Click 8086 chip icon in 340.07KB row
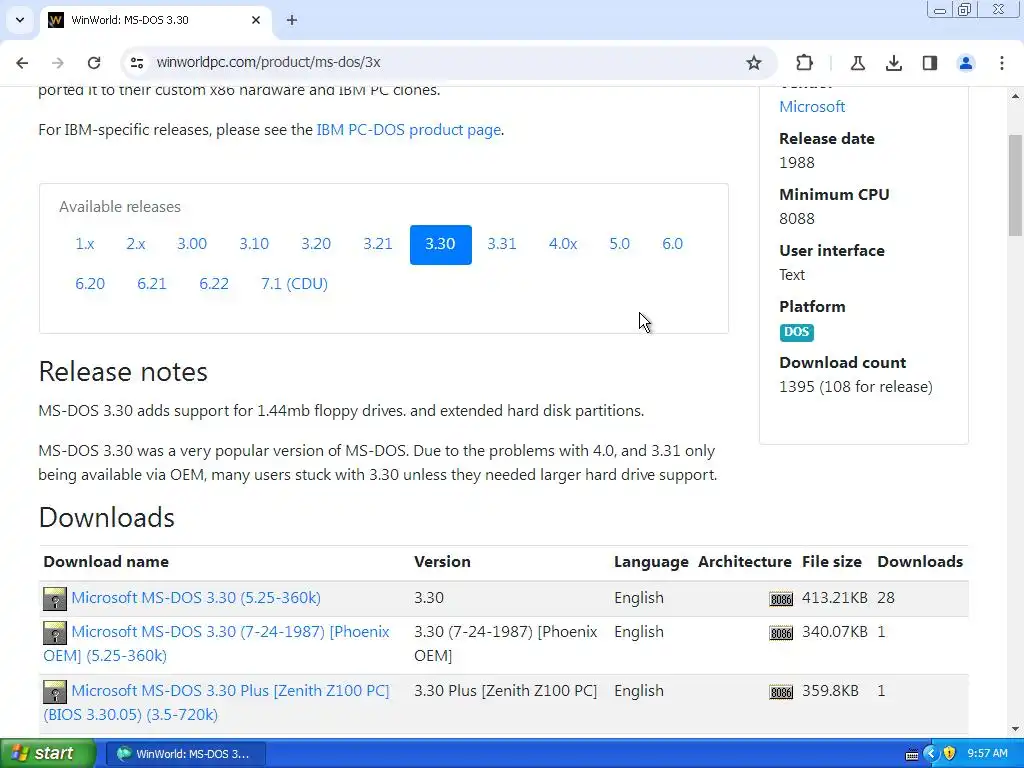This screenshot has height=768, width=1024. 781,633
